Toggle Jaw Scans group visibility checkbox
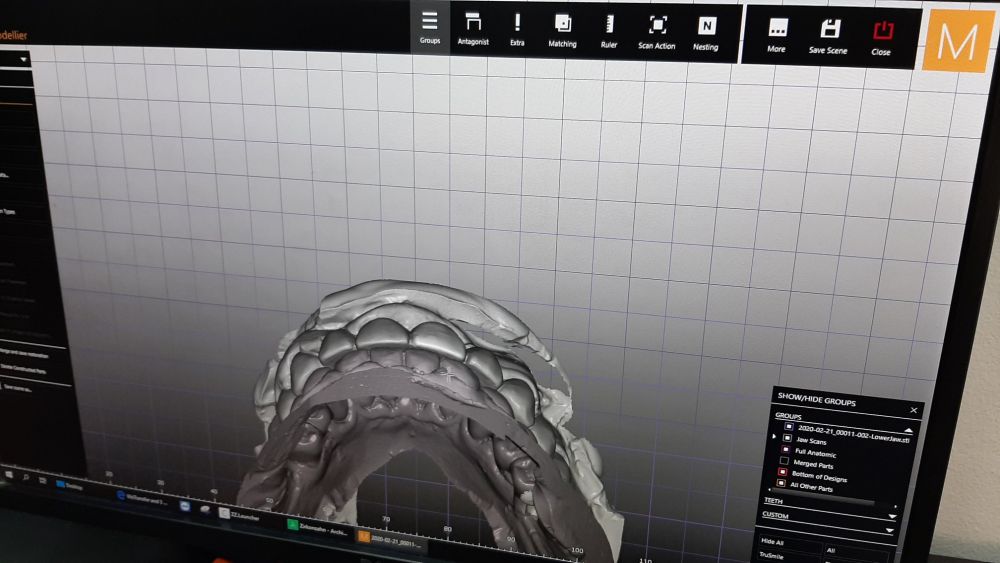 tap(787, 438)
